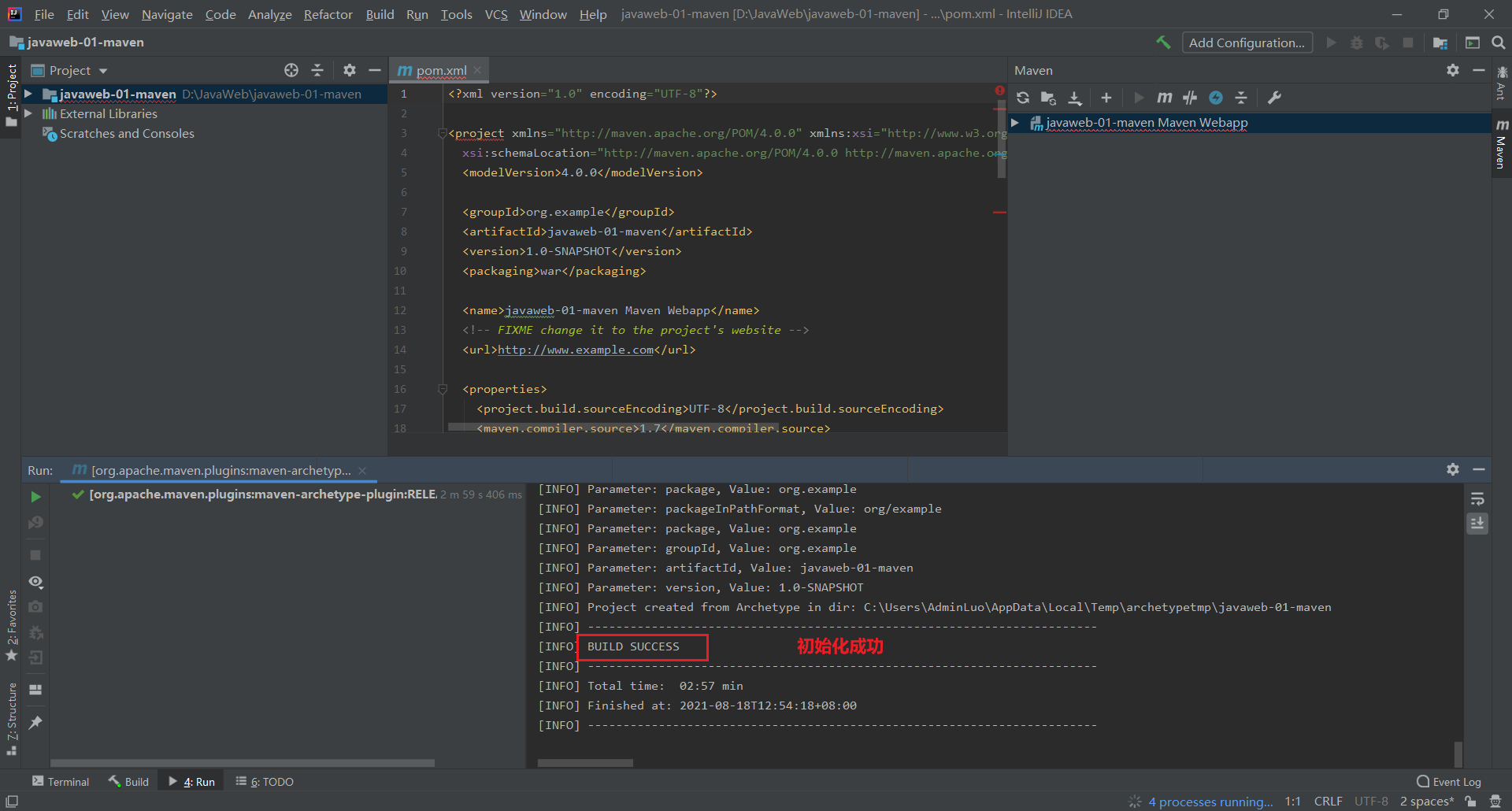Toggle Skip Tests mode in Maven

coord(1216,98)
